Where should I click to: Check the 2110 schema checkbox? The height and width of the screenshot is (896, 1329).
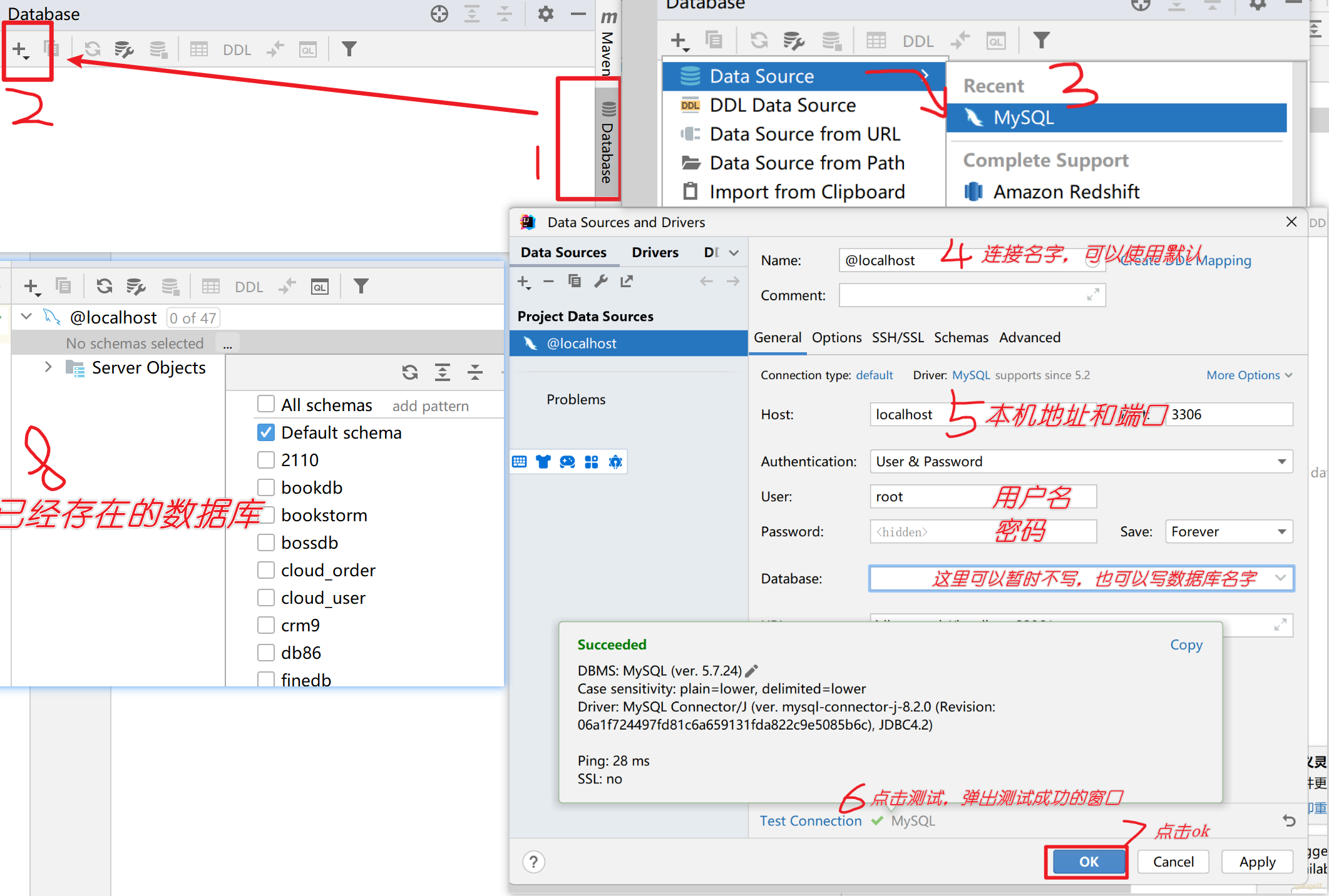266,460
